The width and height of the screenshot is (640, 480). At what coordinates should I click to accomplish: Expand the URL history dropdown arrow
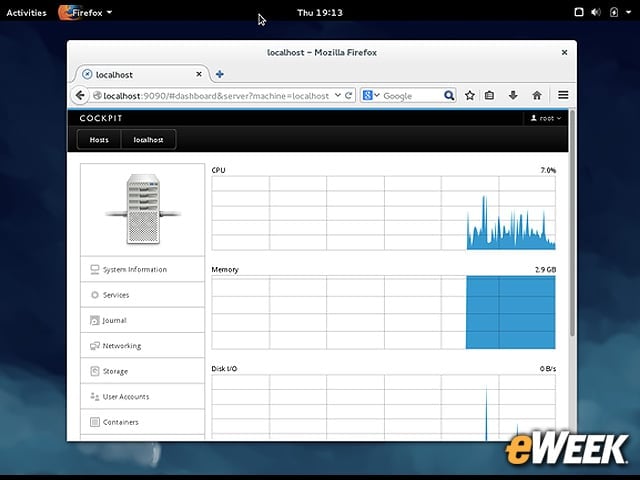point(338,95)
